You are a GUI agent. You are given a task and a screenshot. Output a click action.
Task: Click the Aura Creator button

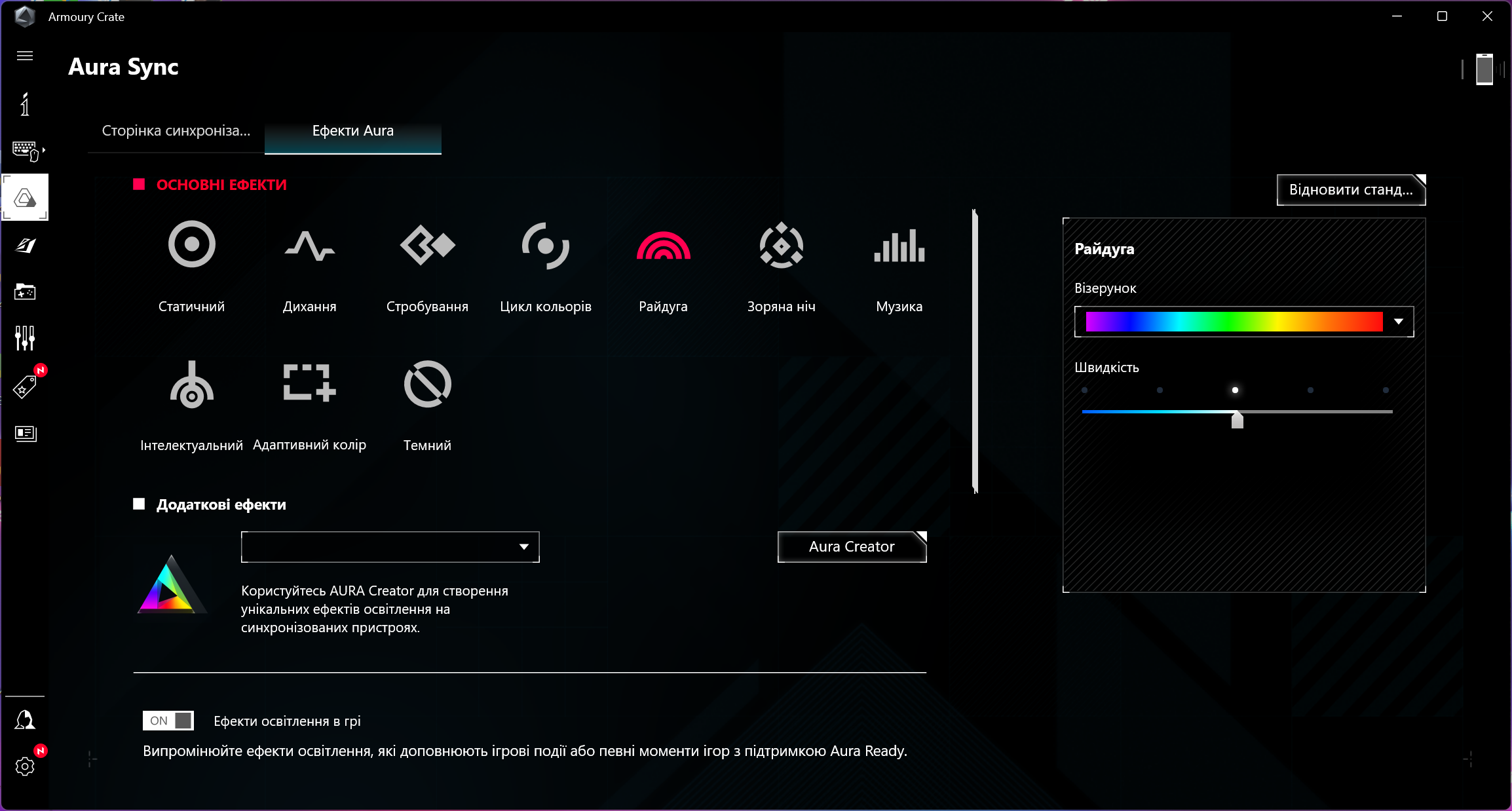pos(852,546)
